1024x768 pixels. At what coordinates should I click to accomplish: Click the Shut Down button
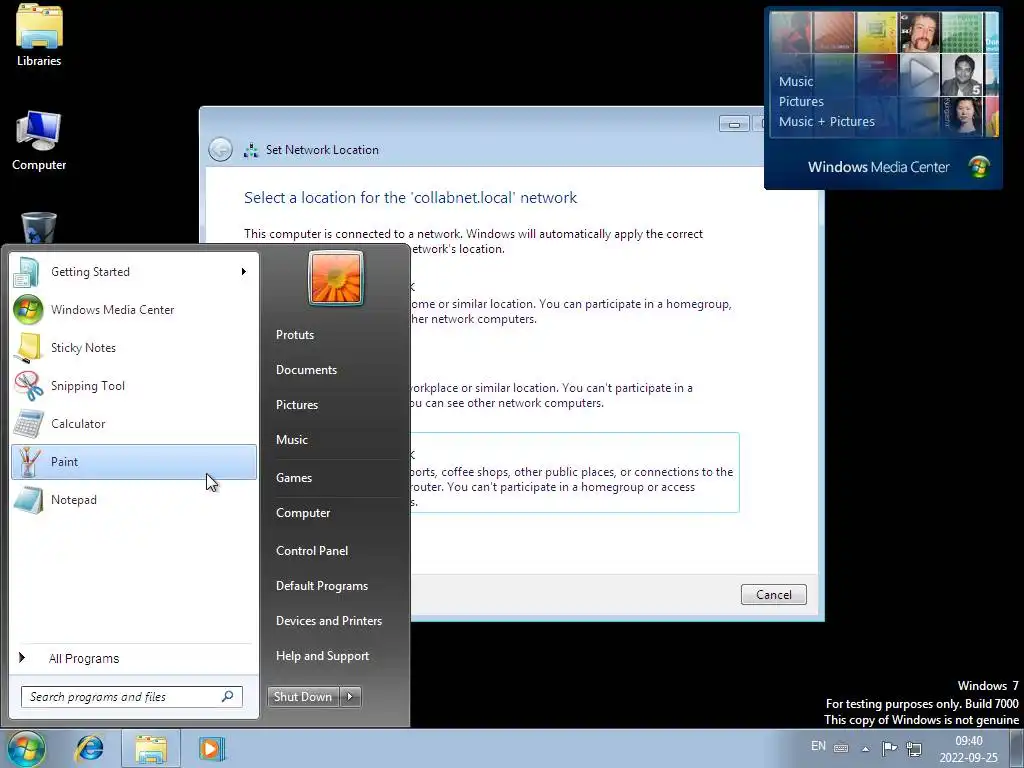[x=304, y=697]
